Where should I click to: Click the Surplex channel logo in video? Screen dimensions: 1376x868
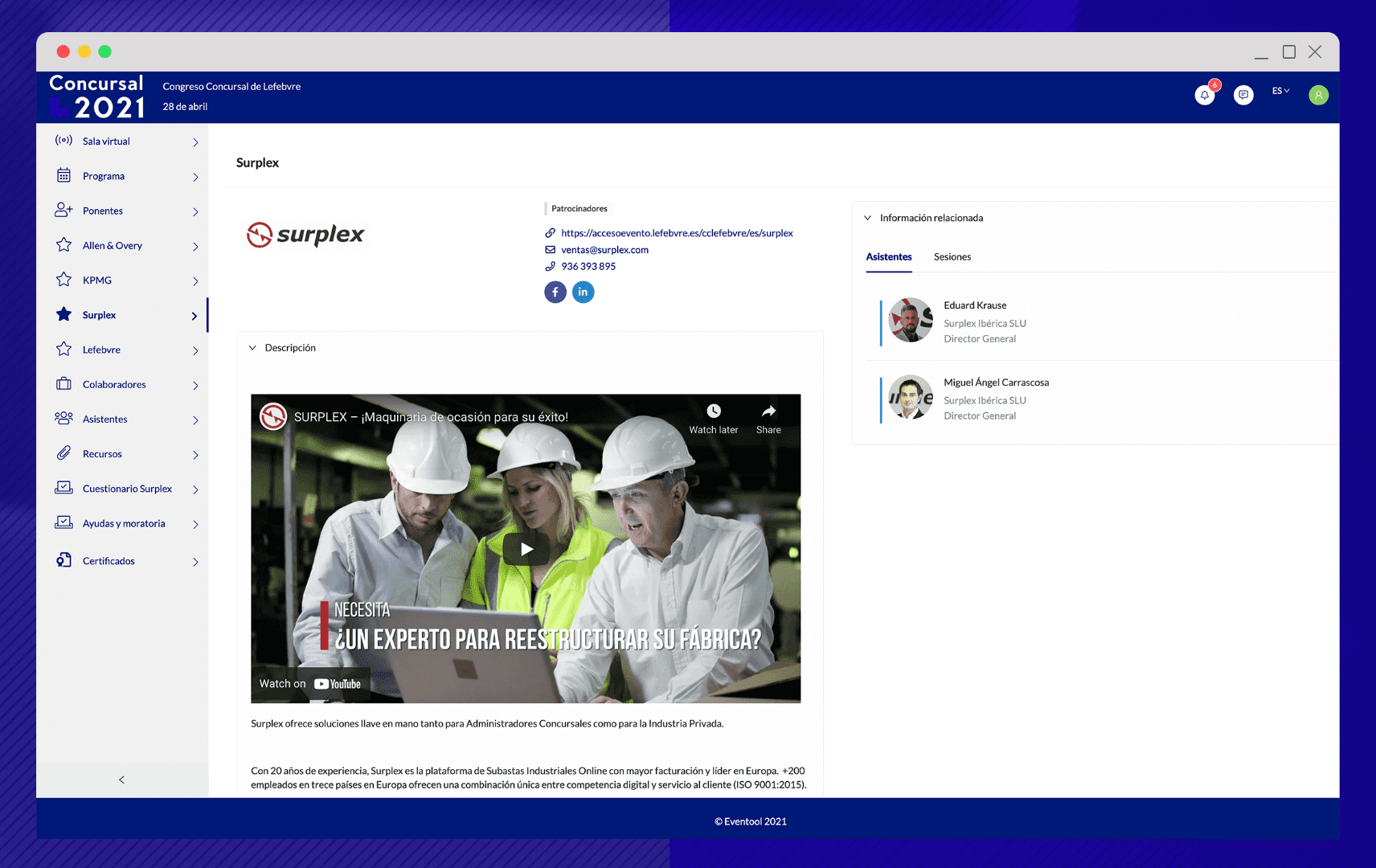pos(273,416)
